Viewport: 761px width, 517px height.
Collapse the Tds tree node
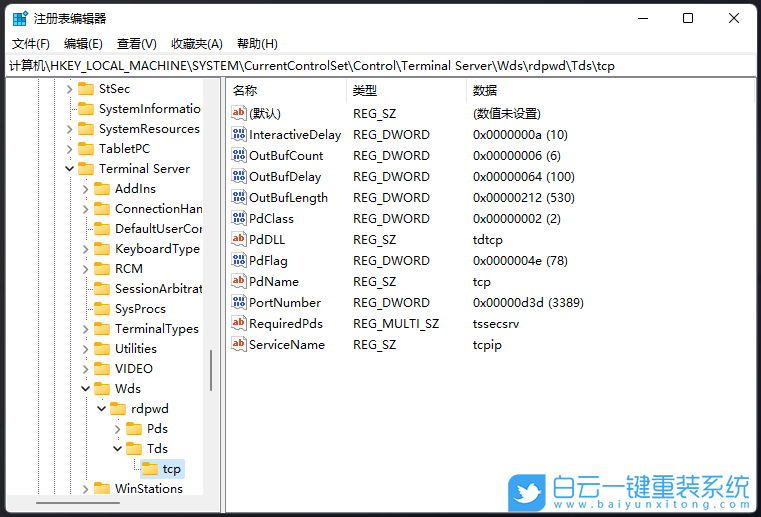pos(117,449)
